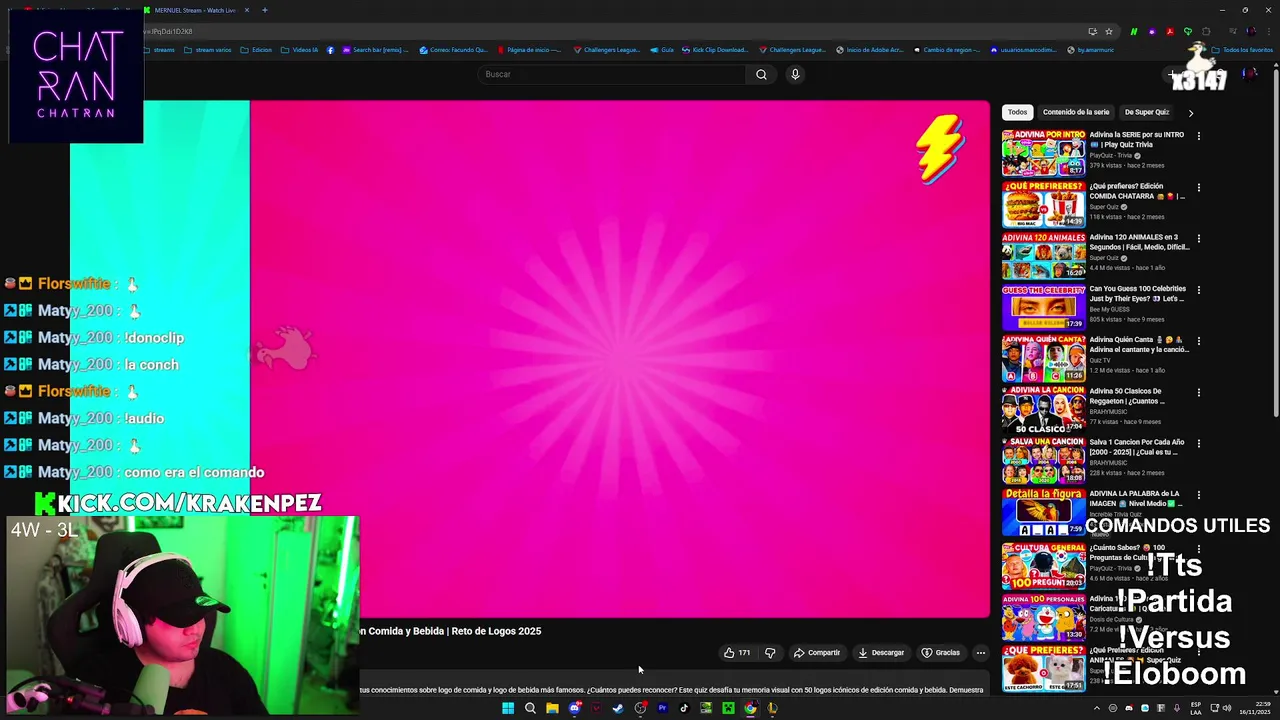Open 'Videos IA' bookmarks folder
Viewport: 1280px width, 720px height.
pos(299,50)
